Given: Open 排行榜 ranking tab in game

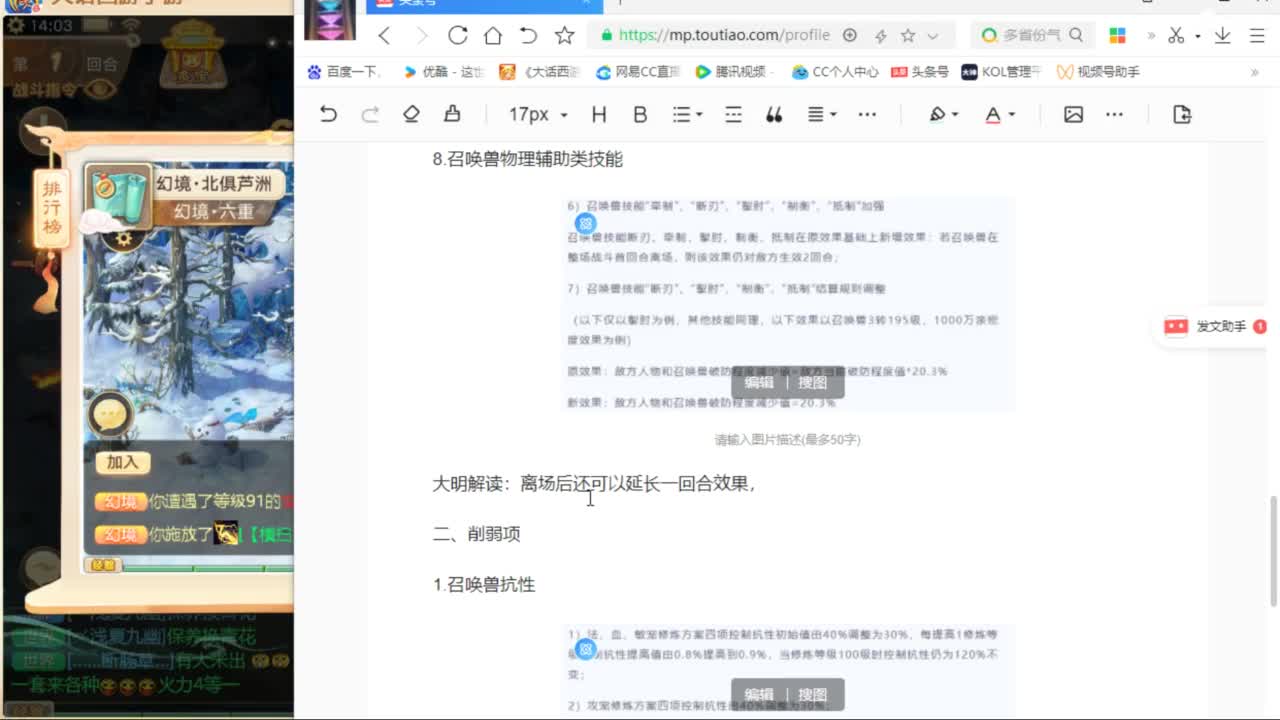Looking at the screenshot, I should click(x=51, y=208).
